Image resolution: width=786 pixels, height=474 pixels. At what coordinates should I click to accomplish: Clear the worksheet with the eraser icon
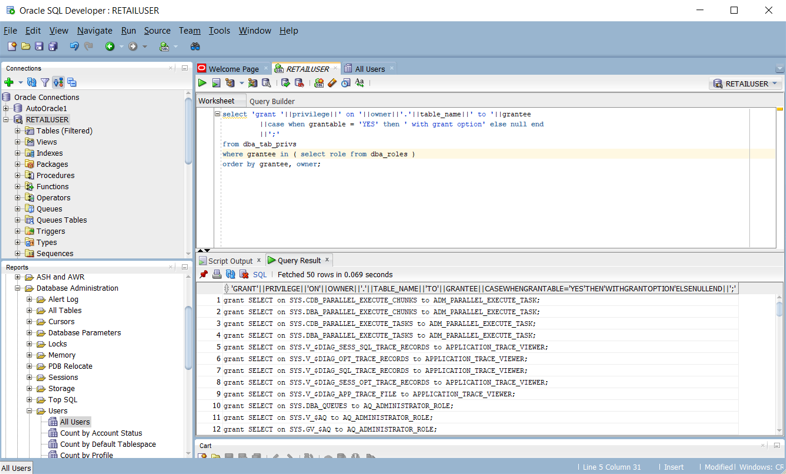[x=332, y=84]
